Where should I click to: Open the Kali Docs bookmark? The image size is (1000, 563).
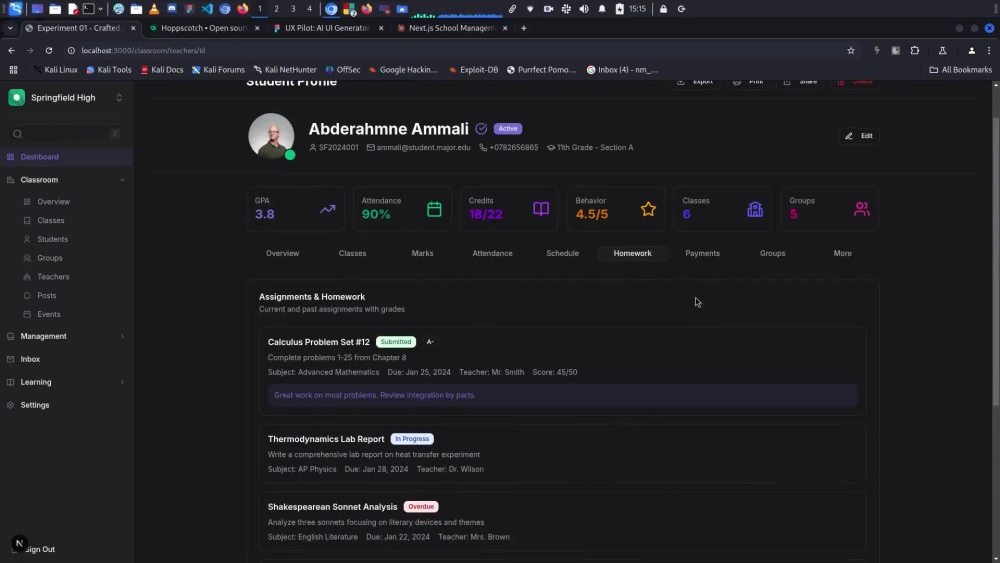[162, 69]
